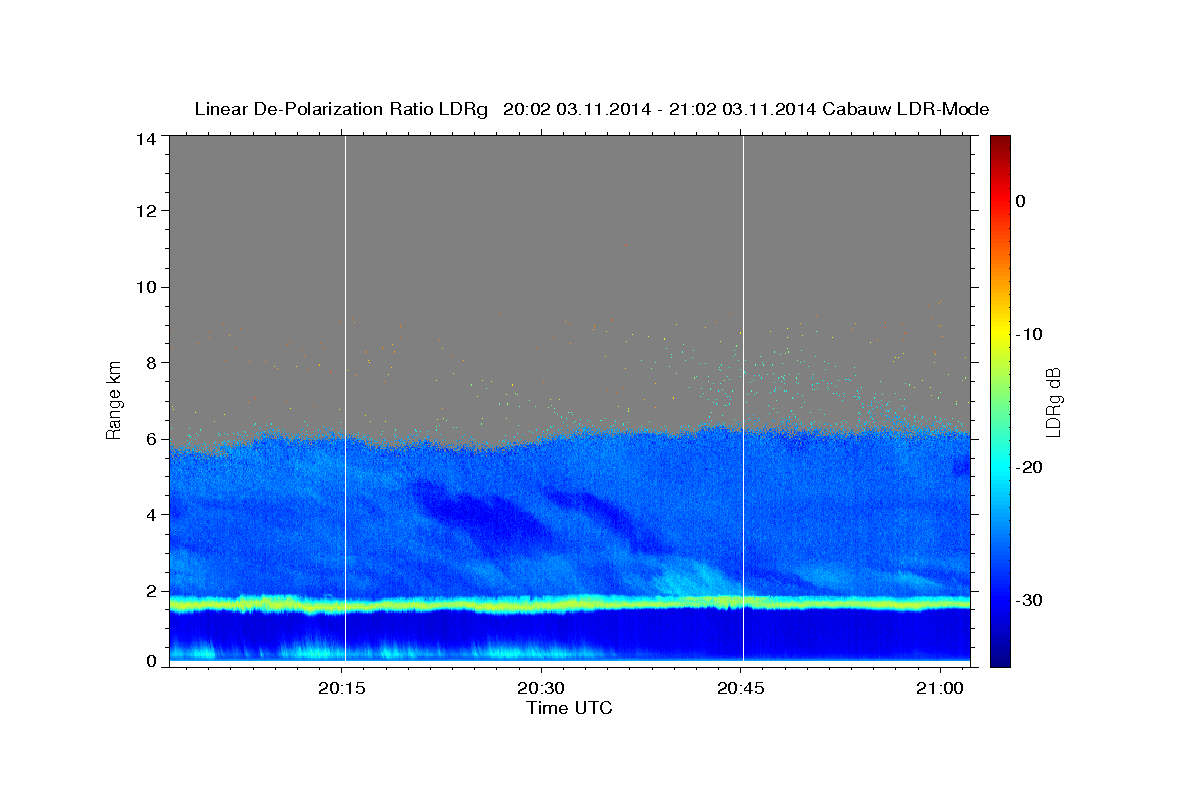The height and width of the screenshot is (800, 1200).
Task: Click the 20:45 time axis label
Action: pyautogui.click(x=741, y=690)
